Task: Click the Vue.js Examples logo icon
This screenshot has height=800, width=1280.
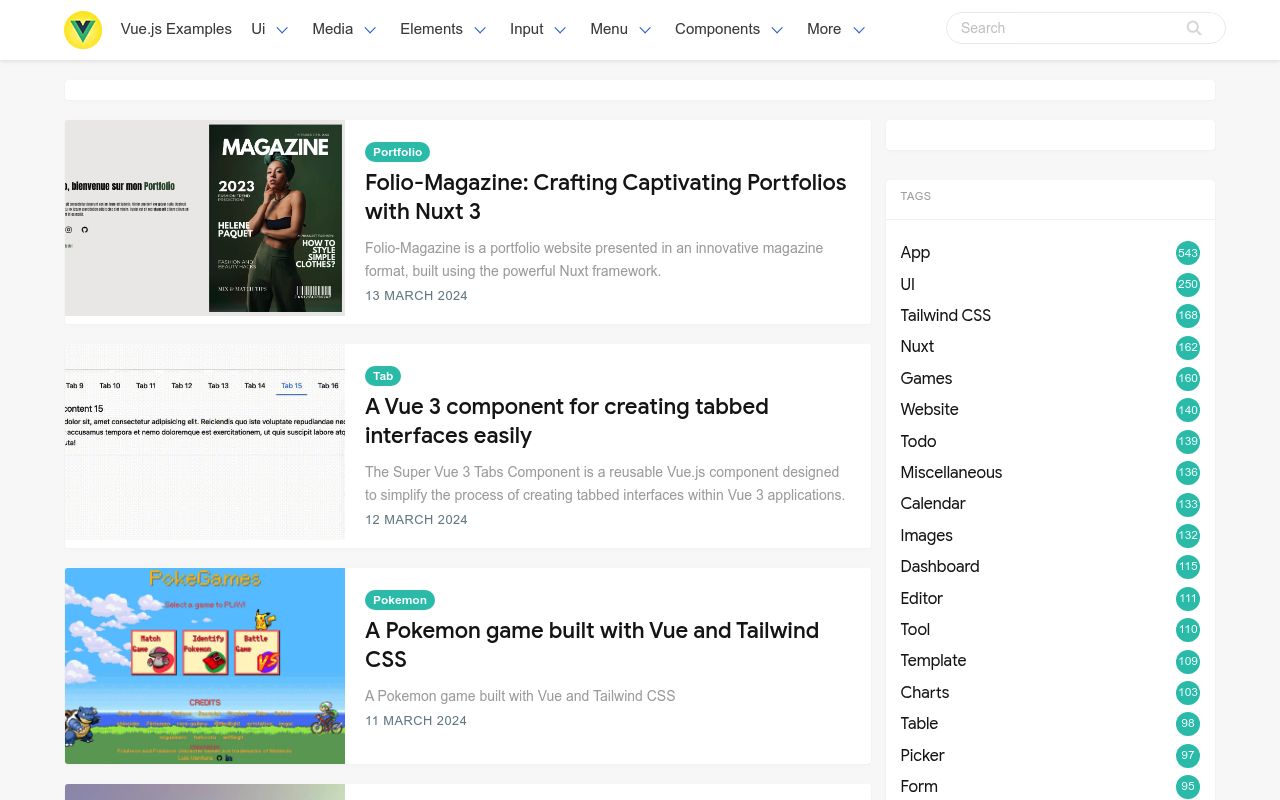Action: click(83, 30)
